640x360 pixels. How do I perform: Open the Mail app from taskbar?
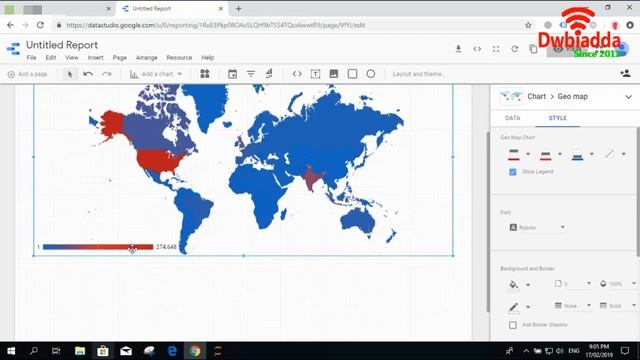pos(126,351)
